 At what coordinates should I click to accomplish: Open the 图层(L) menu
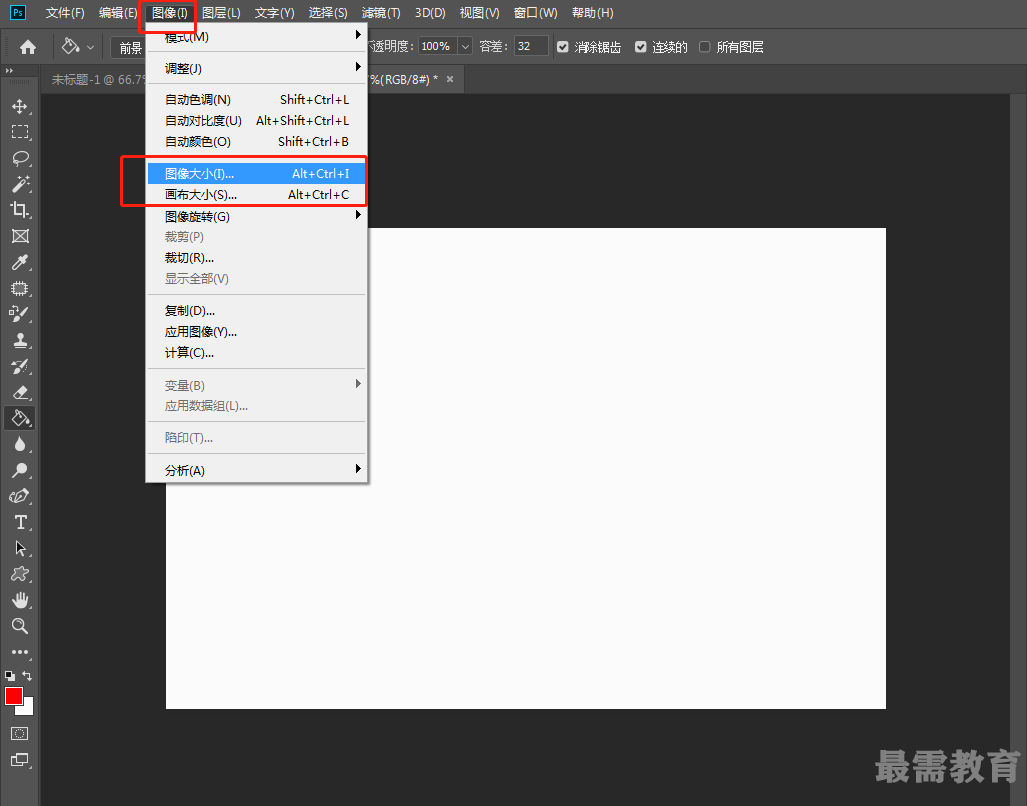(x=221, y=13)
